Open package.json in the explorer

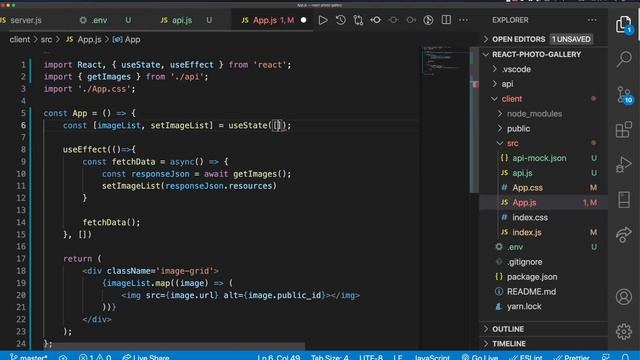[543, 277]
